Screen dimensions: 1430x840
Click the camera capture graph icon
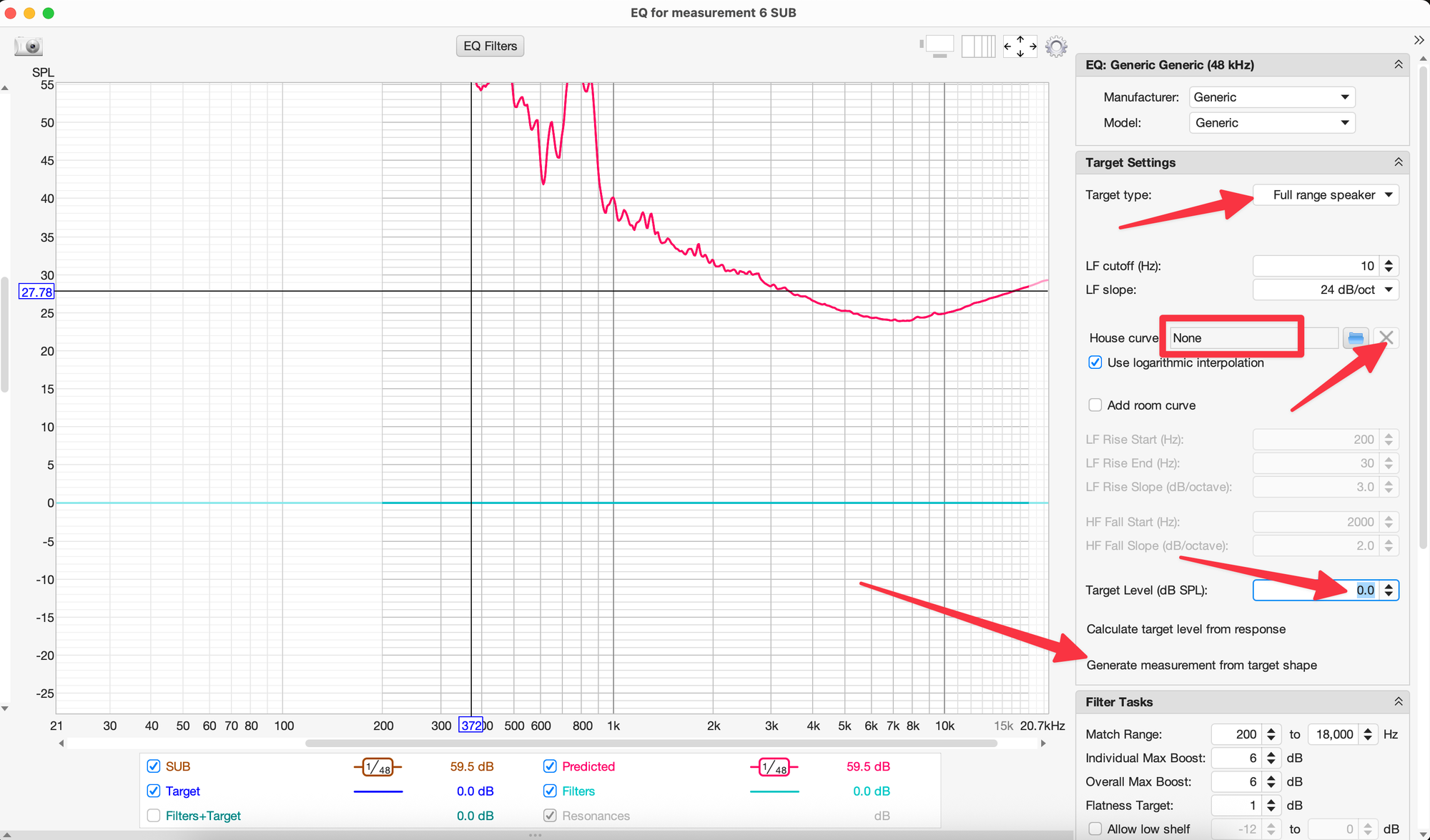point(29,46)
